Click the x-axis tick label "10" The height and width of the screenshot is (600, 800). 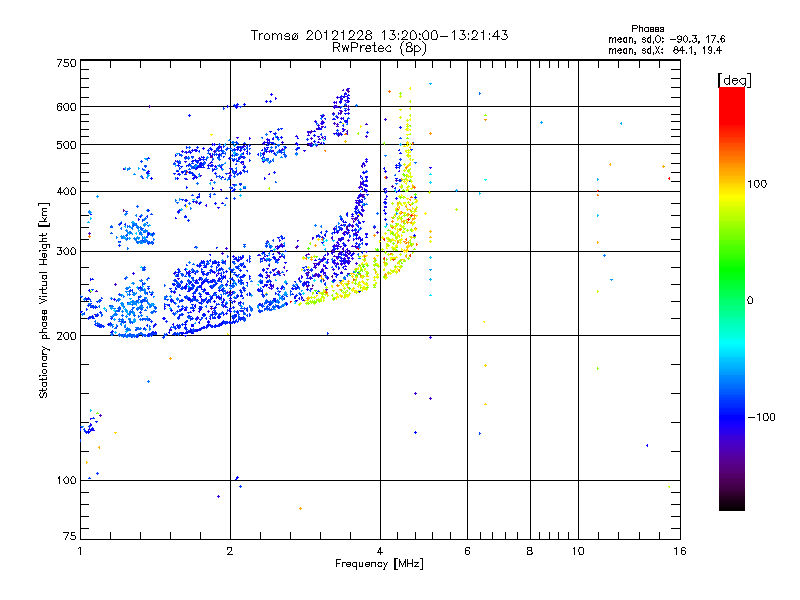[x=578, y=551]
